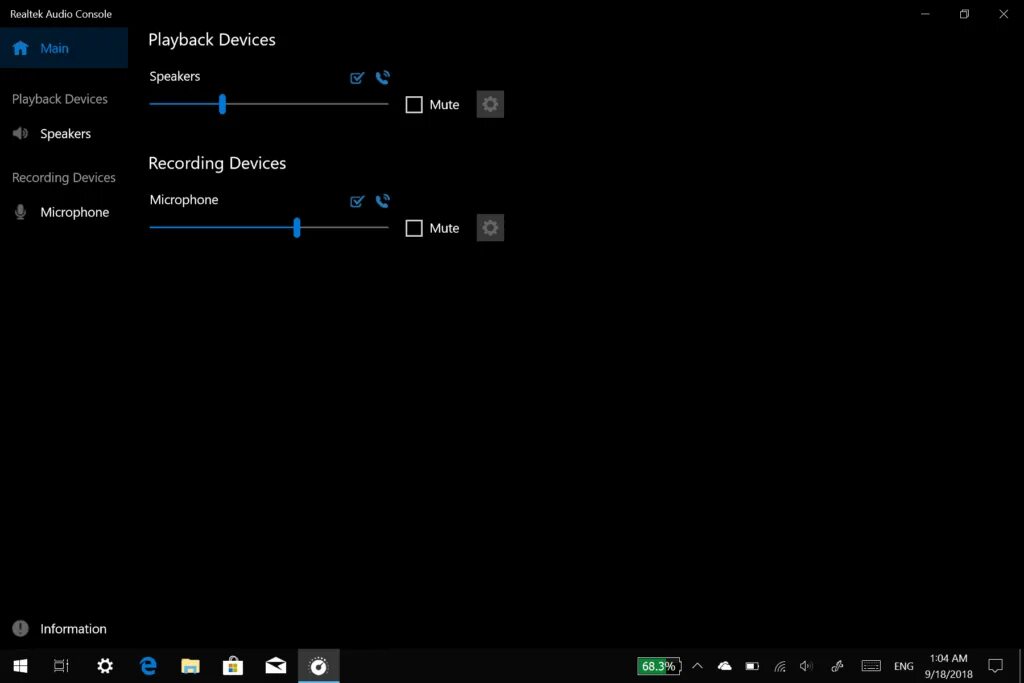
Task: Open File Explorer from the taskbar
Action: [190, 666]
